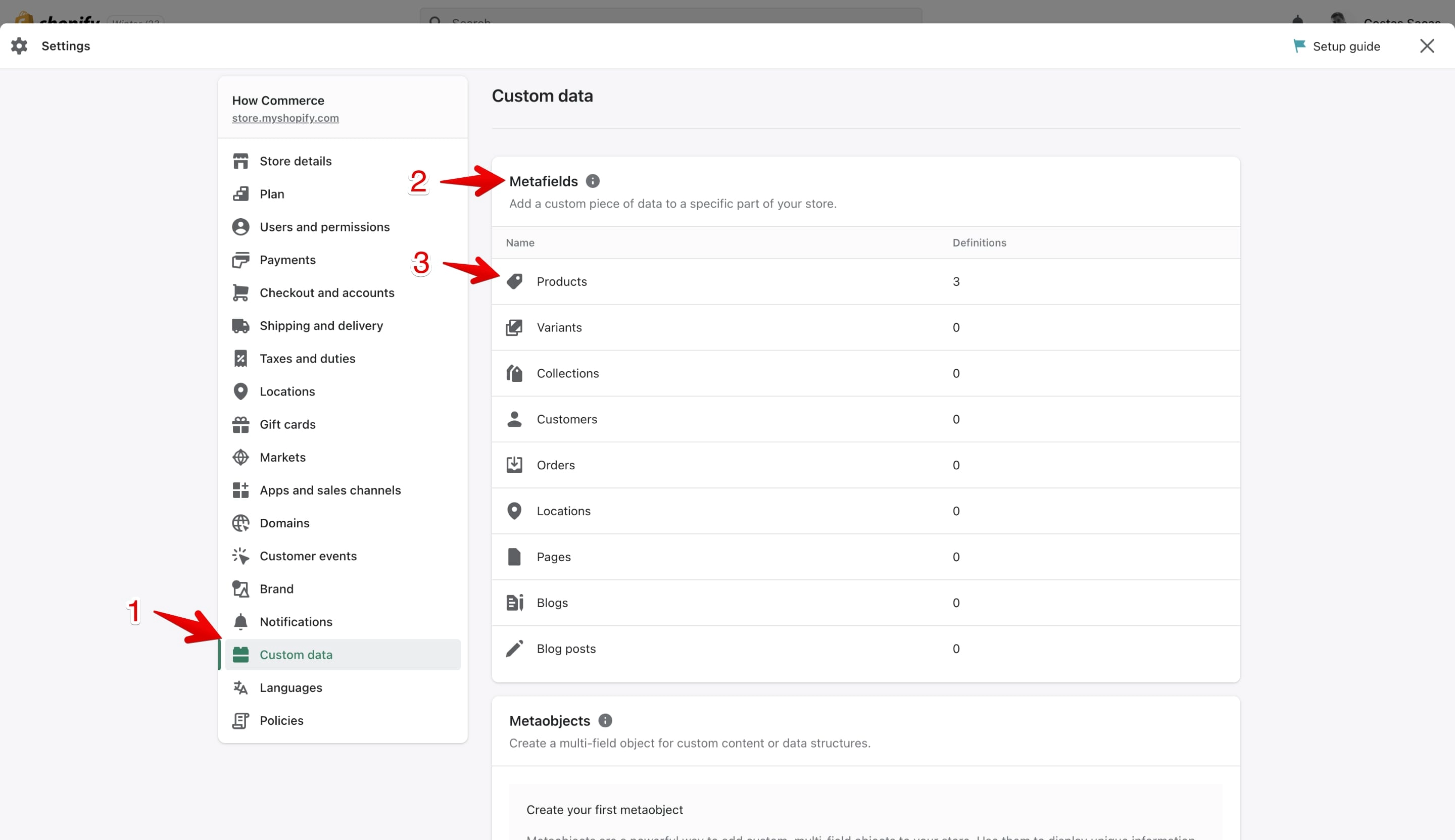The image size is (1455, 840).
Task: Click the Store details storefront icon
Action: 240,161
